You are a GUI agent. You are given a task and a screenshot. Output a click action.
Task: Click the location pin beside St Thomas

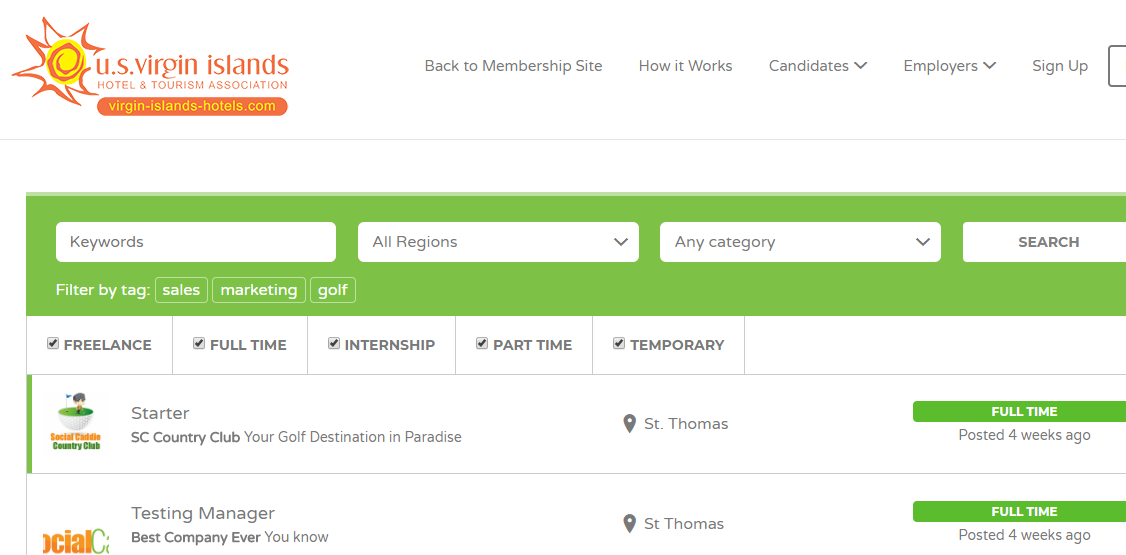(629, 523)
